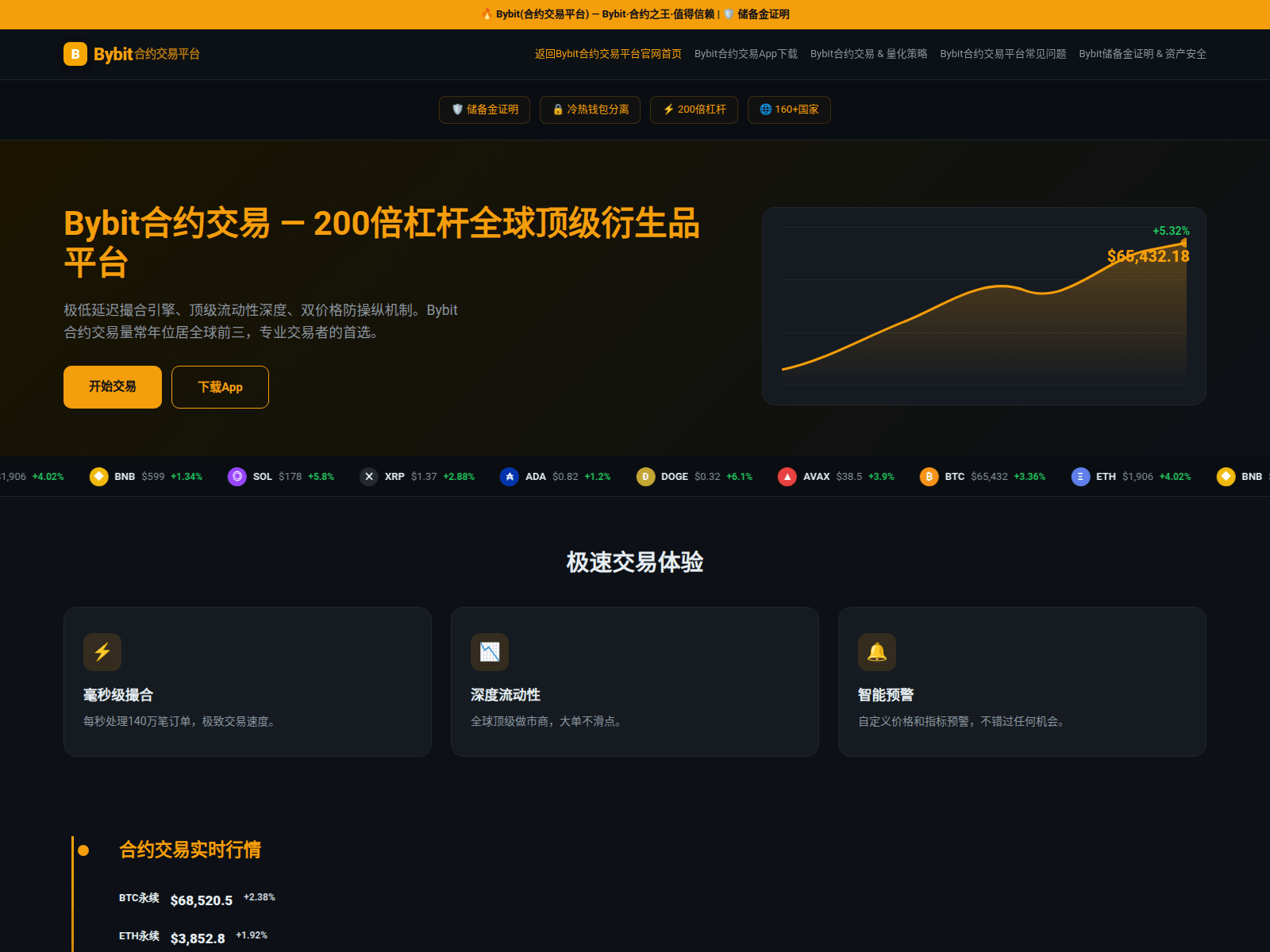Click the +5.32% label on the price chart
The width and height of the screenshot is (1270, 952).
[x=1170, y=229]
